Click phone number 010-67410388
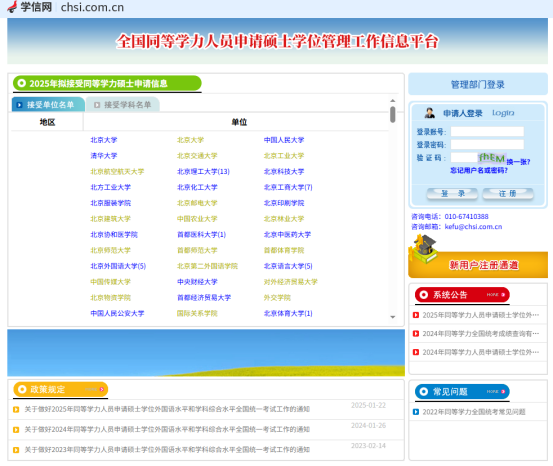 466,216
